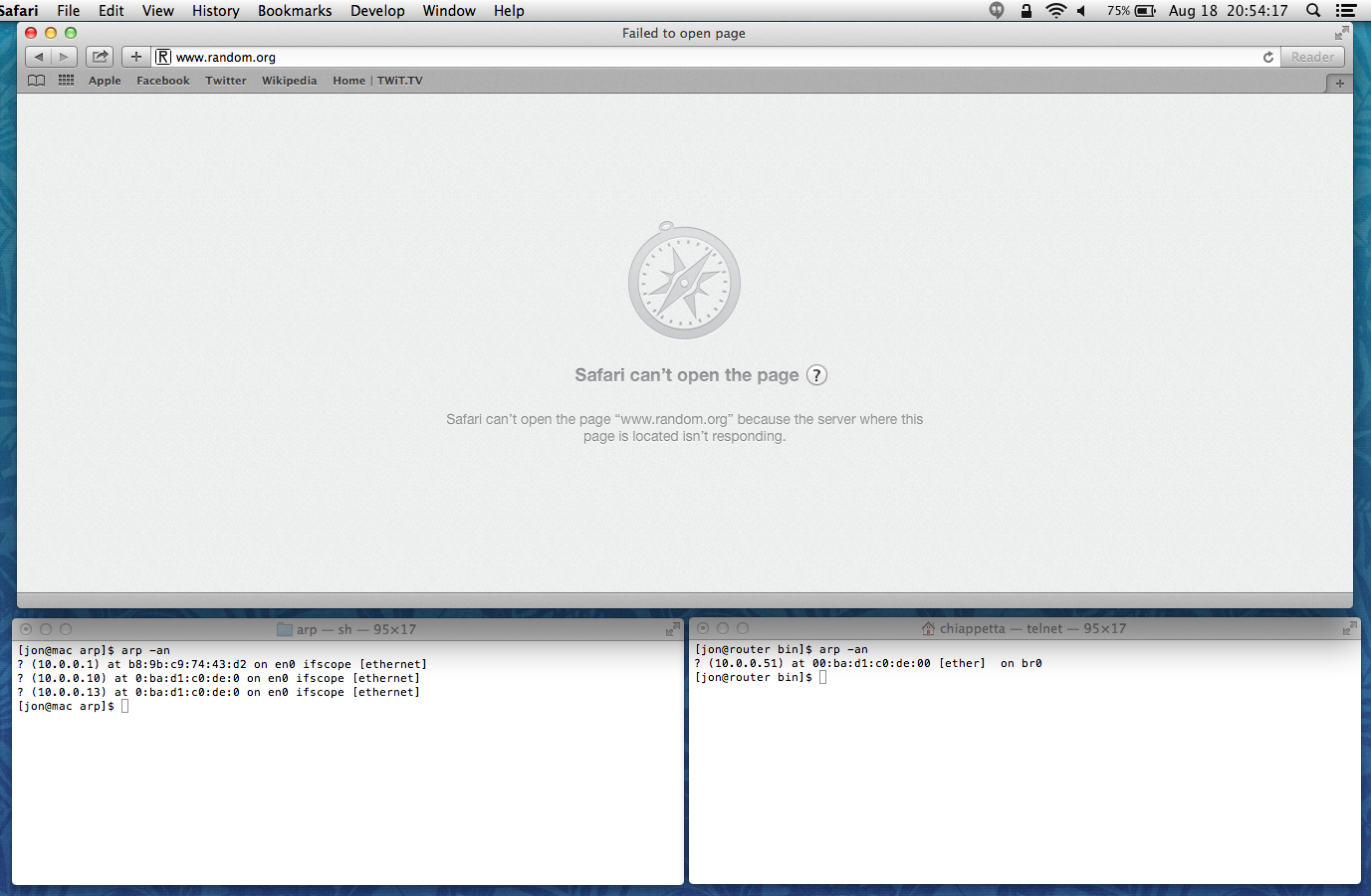Viewport: 1371px width, 896px height.
Task: Close the arp terminal window
Action: point(26,629)
